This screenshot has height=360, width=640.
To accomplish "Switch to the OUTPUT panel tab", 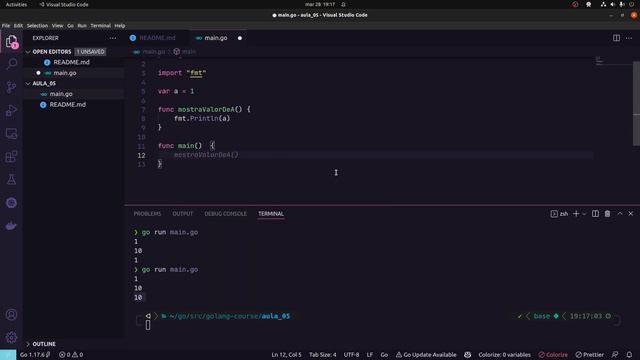I will (x=182, y=213).
